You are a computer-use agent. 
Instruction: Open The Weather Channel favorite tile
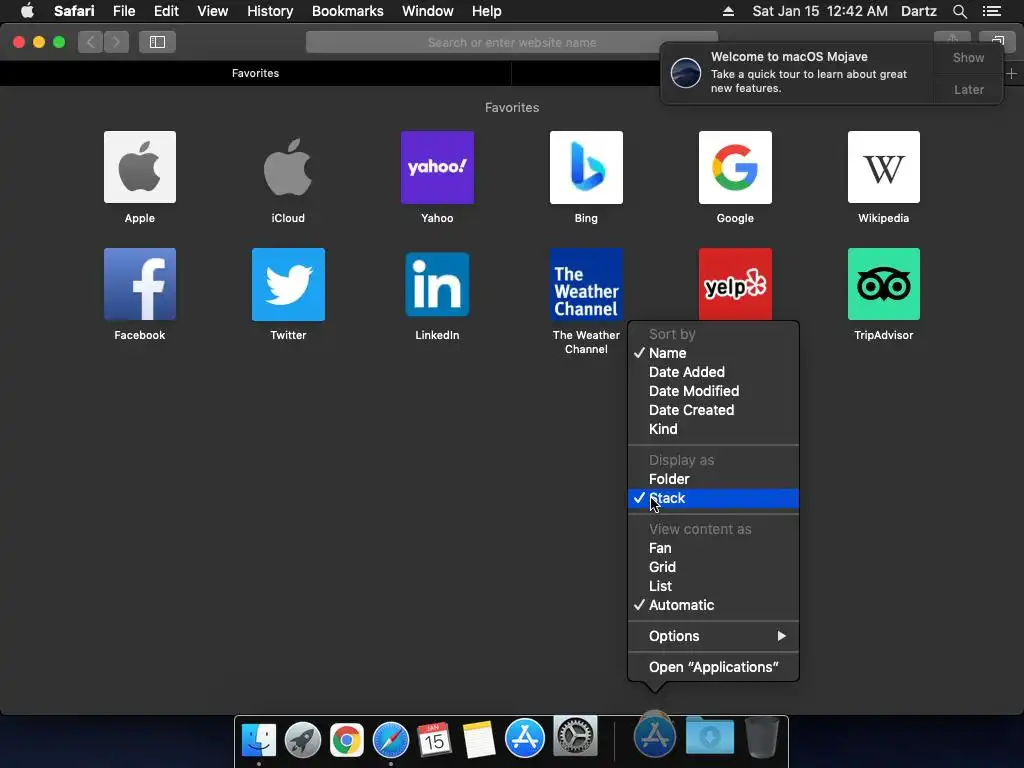point(586,284)
